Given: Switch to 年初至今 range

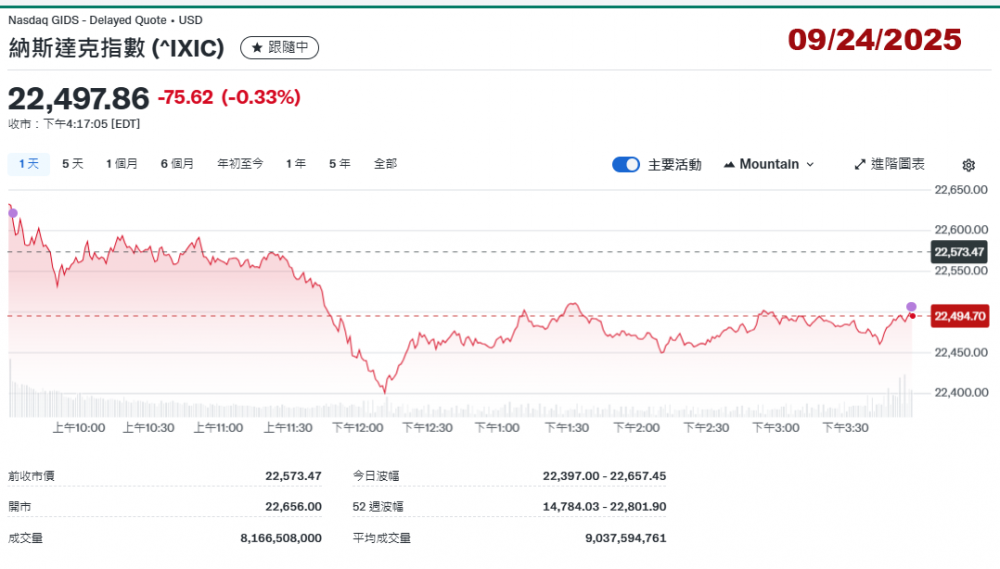Looking at the screenshot, I should click(240, 163).
